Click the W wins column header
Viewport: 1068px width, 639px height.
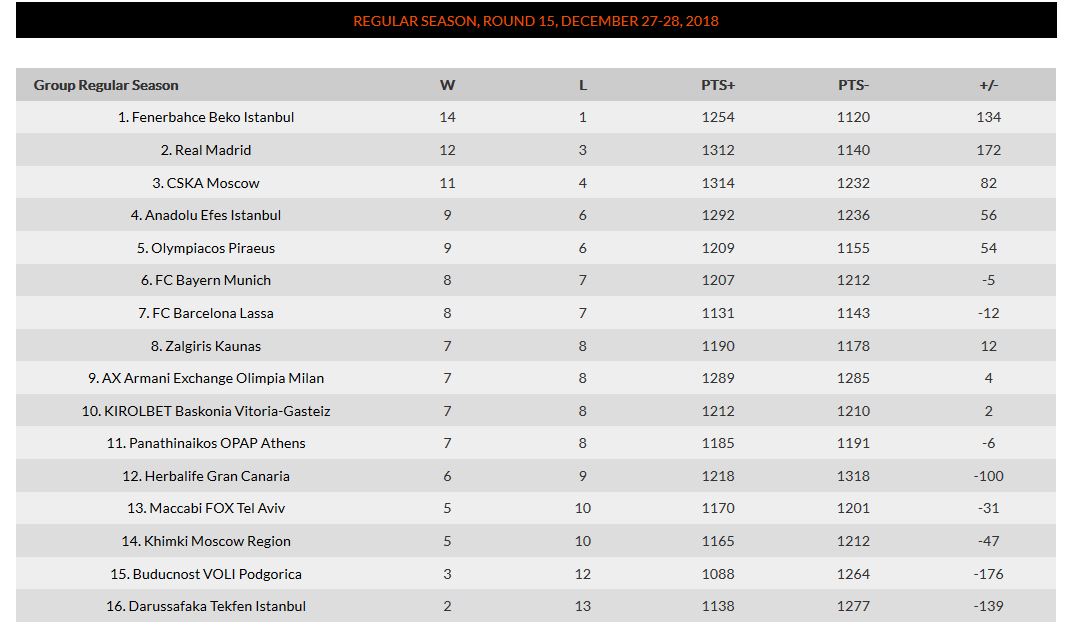click(447, 85)
